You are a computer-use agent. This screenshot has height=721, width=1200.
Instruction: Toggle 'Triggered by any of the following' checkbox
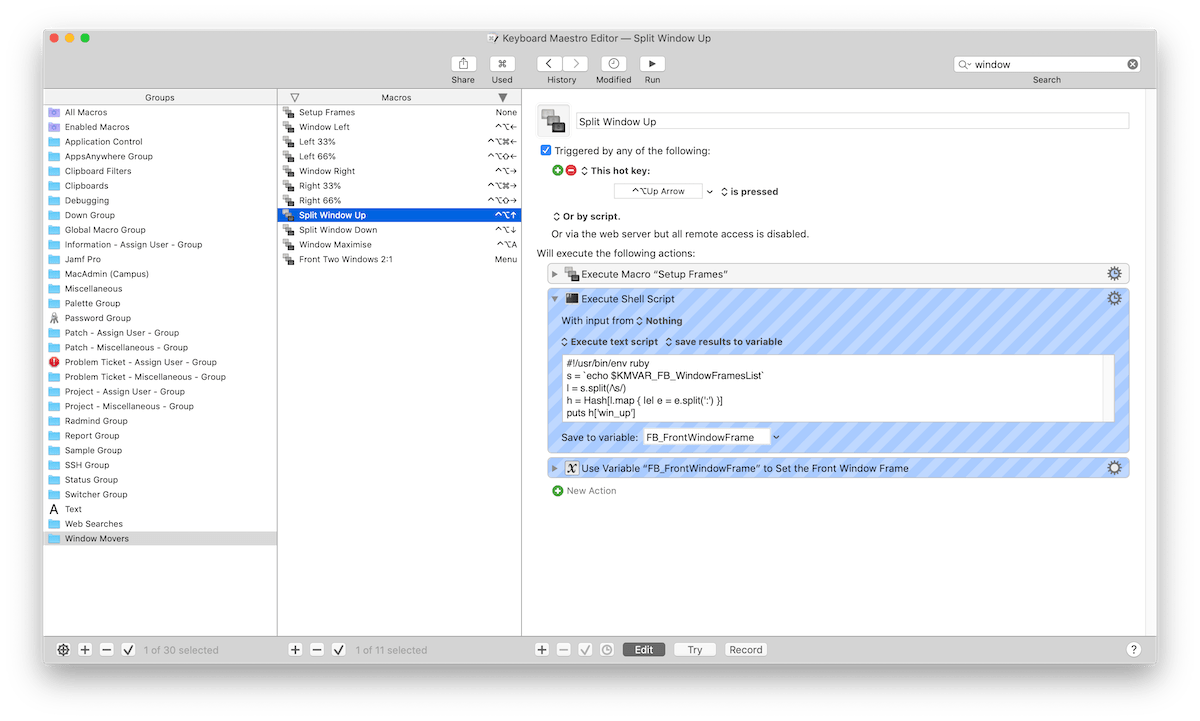pos(546,151)
